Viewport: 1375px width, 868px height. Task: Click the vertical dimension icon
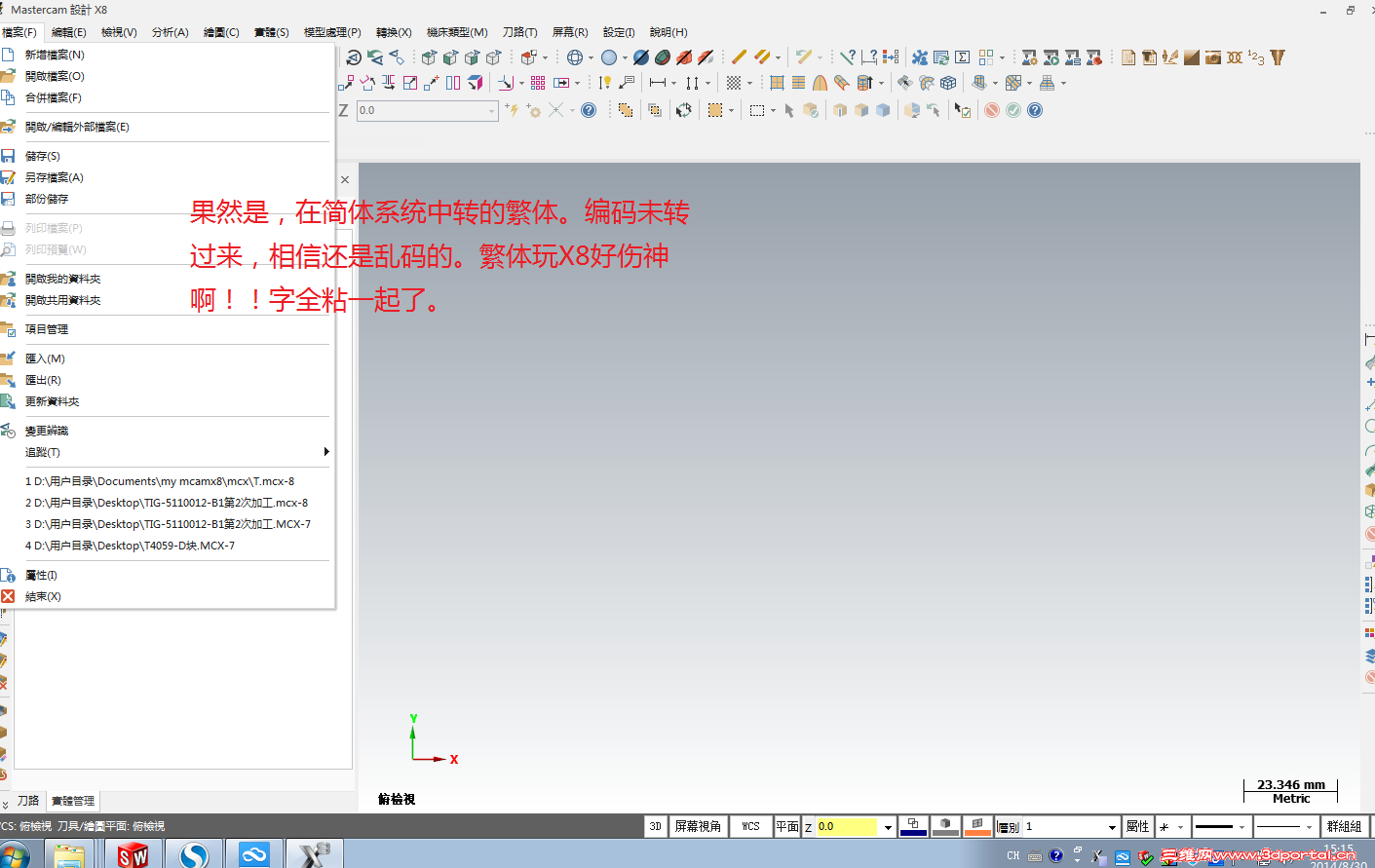[x=692, y=83]
